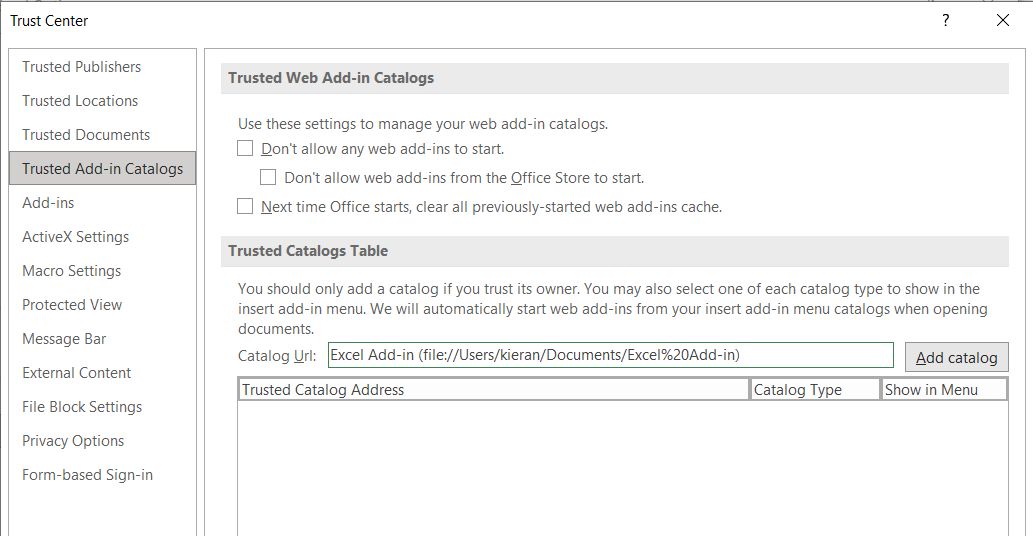This screenshot has height=536, width=1033.
Task: Go to File Block Settings
Action: [82, 407]
